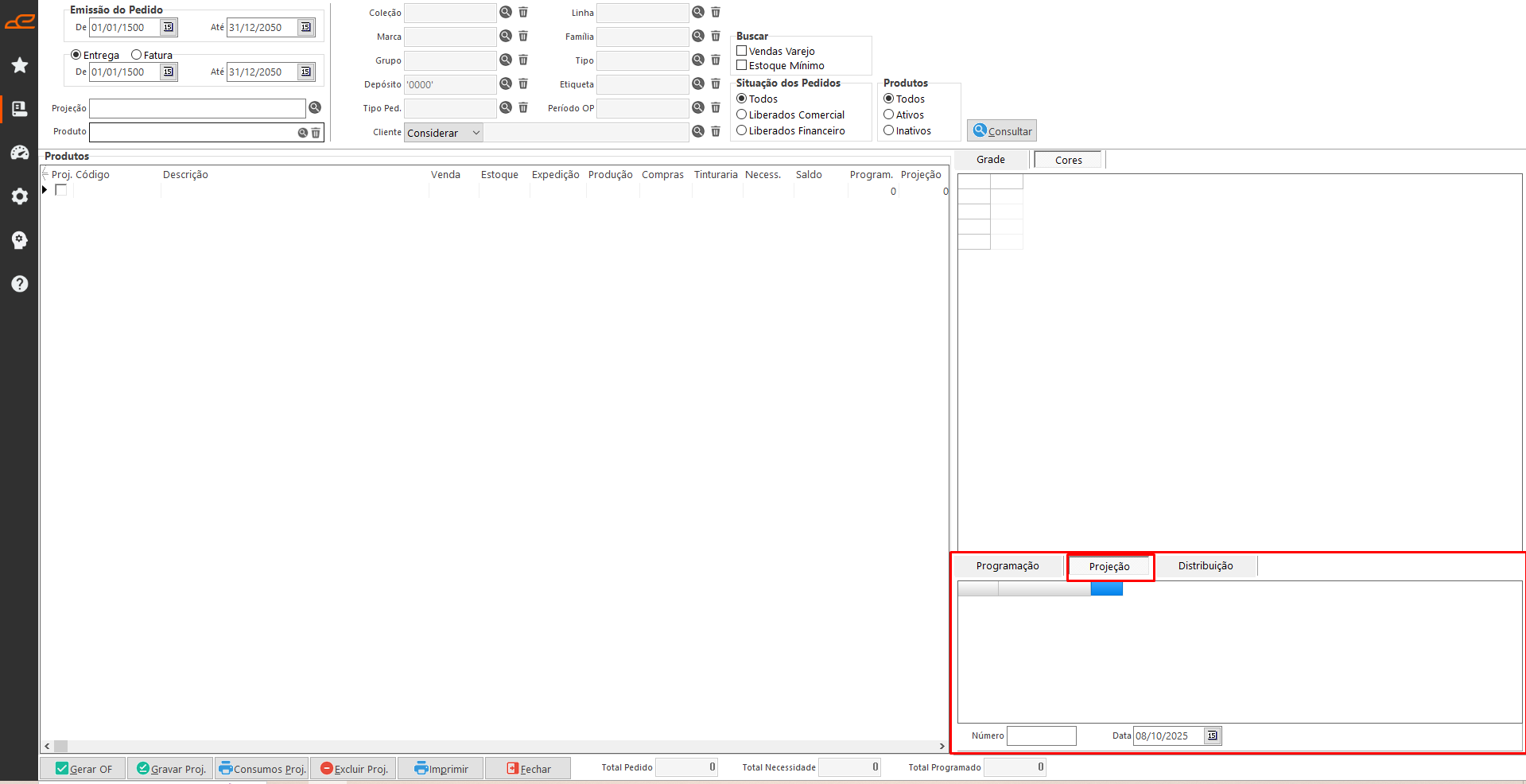Click the search icon next to Coleção
Viewport: 1526px width, 784px height.
(x=506, y=12)
